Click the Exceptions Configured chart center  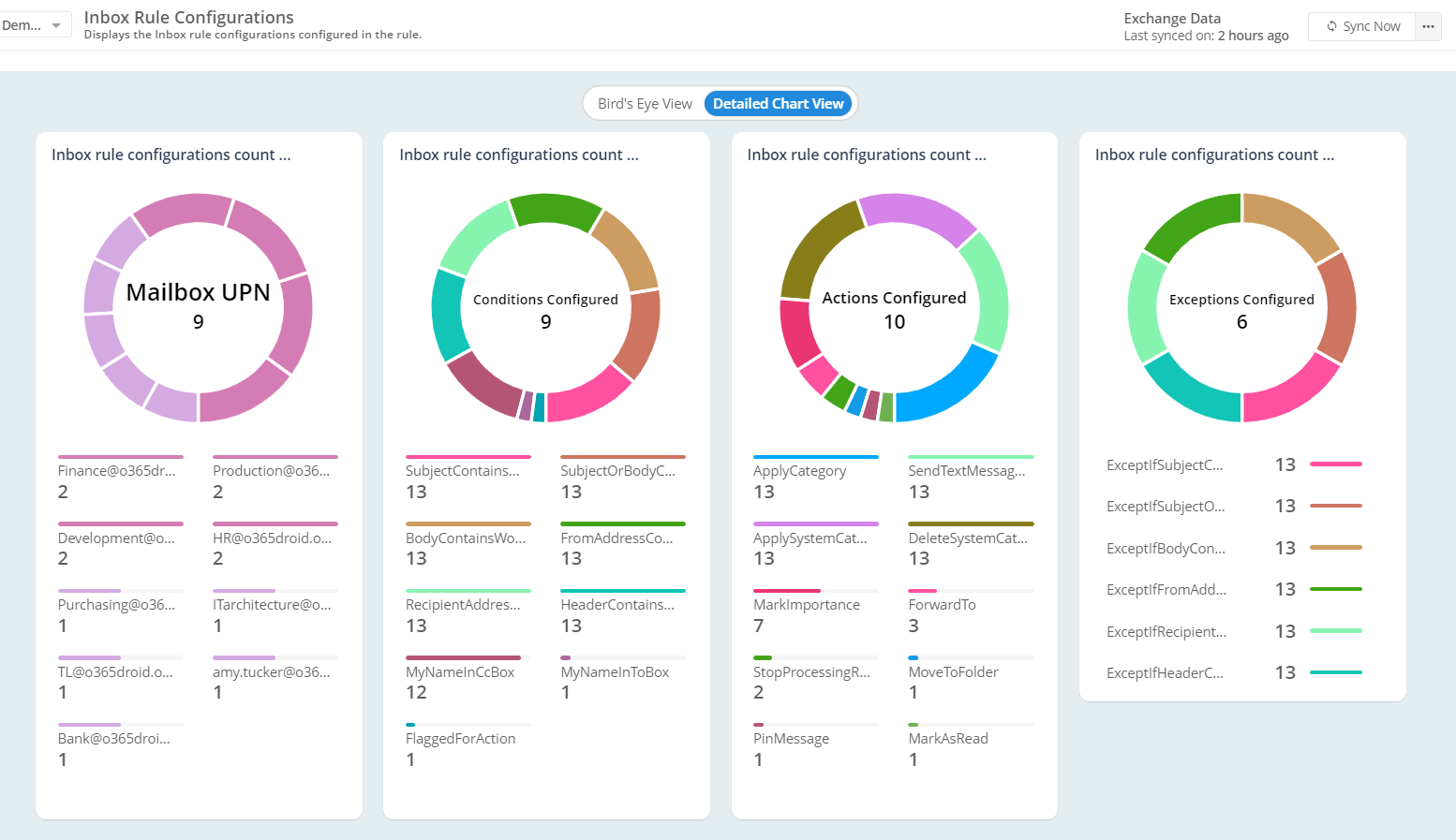pyautogui.click(x=1241, y=309)
